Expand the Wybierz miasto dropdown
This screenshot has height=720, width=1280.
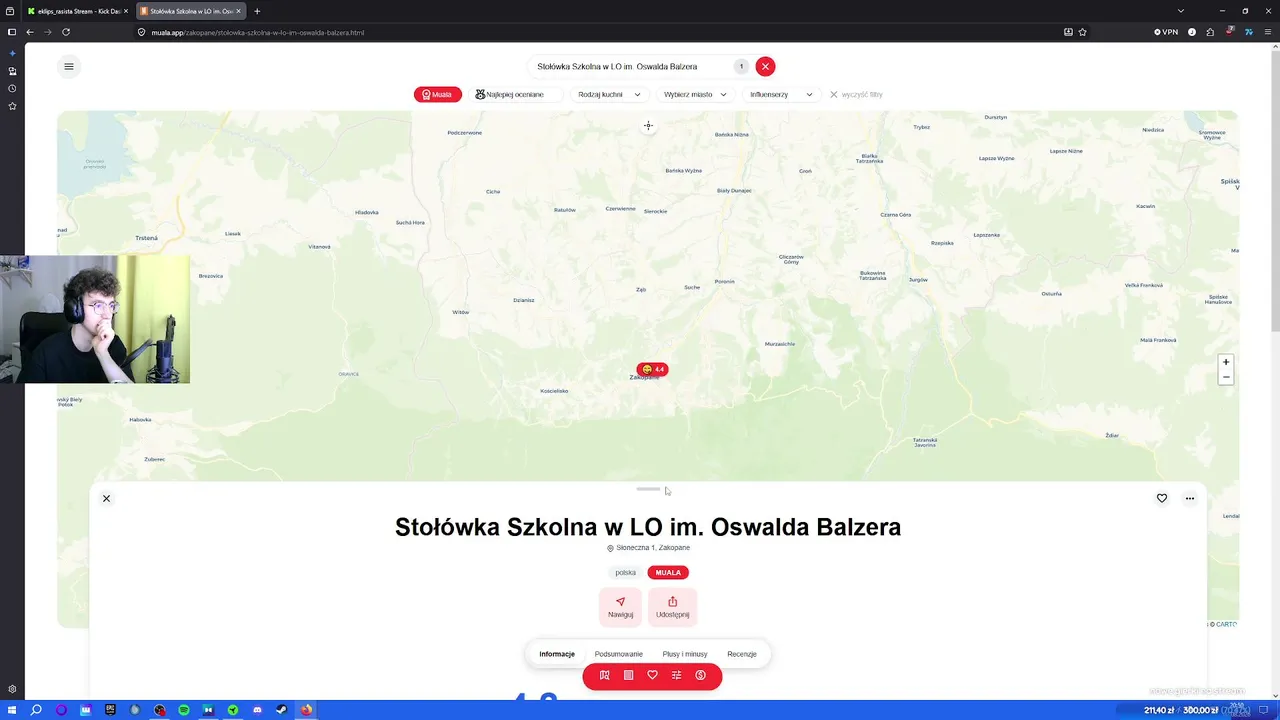(x=695, y=94)
